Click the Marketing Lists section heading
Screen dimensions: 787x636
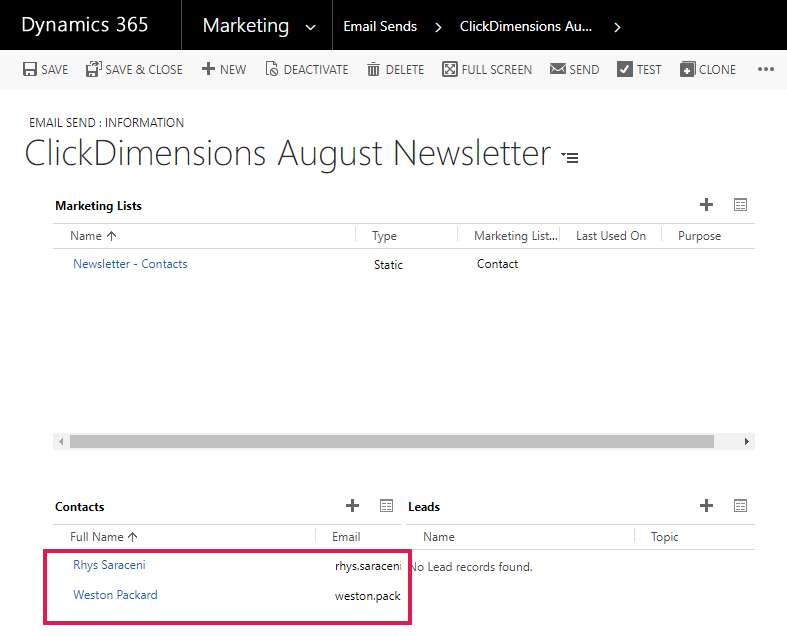click(98, 206)
